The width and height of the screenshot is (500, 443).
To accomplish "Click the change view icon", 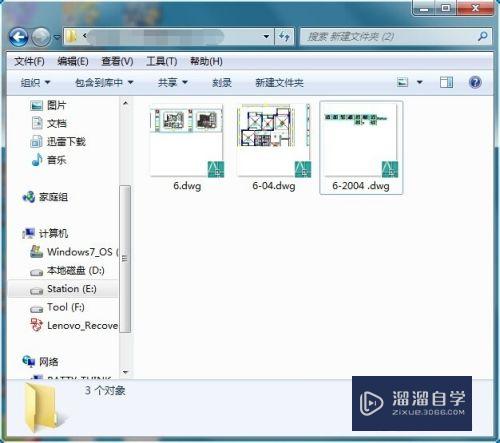I will (x=403, y=82).
